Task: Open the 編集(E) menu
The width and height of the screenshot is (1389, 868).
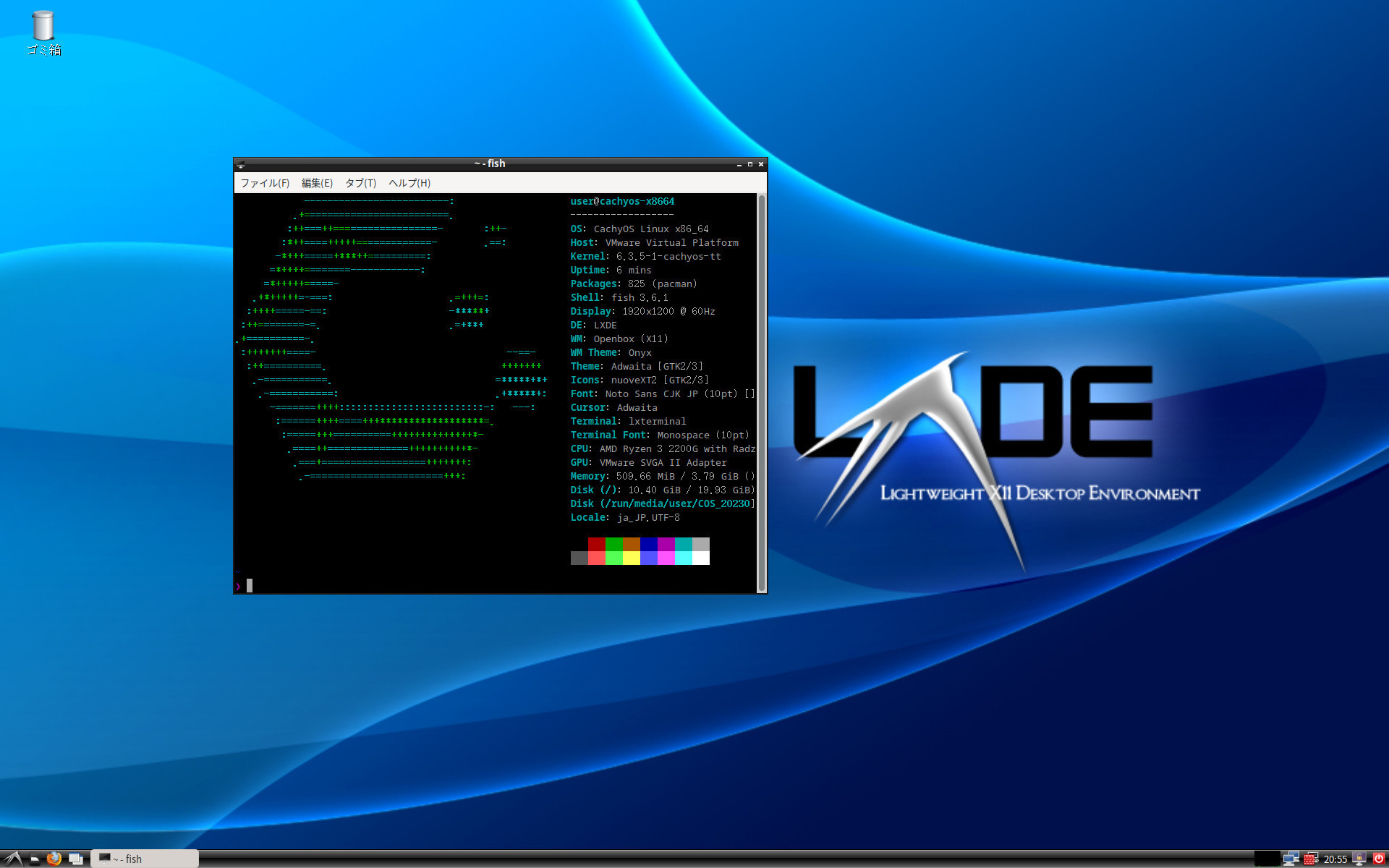Action: pos(317,183)
